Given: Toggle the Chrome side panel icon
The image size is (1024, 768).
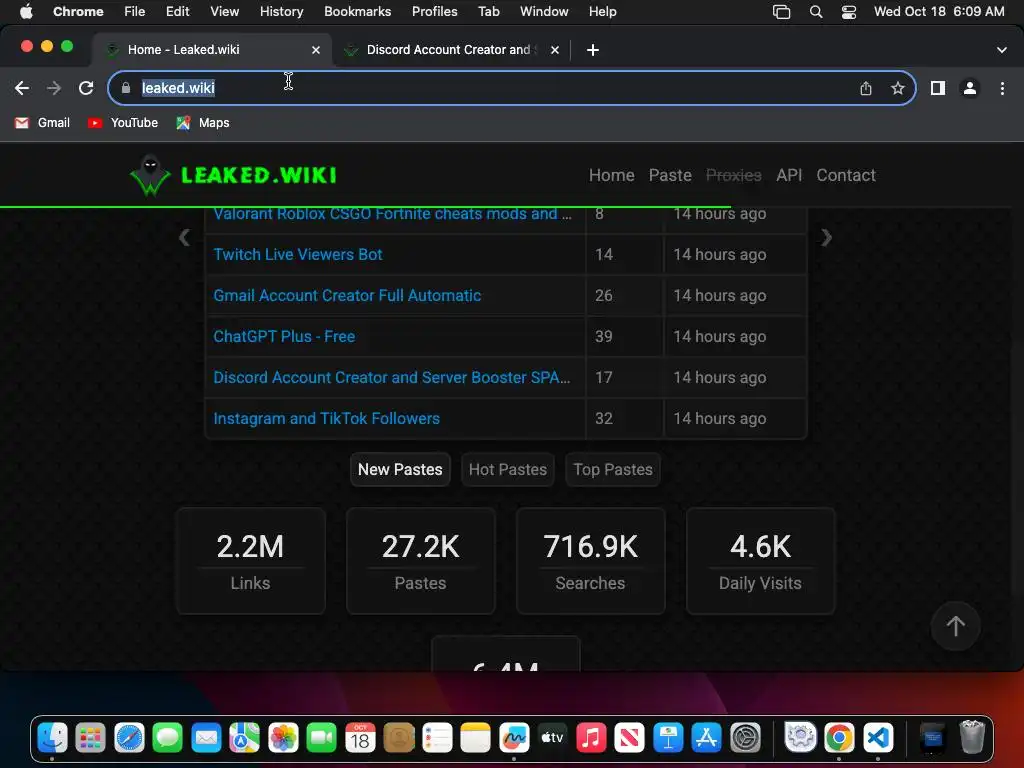Looking at the screenshot, I should pyautogui.click(x=938, y=88).
